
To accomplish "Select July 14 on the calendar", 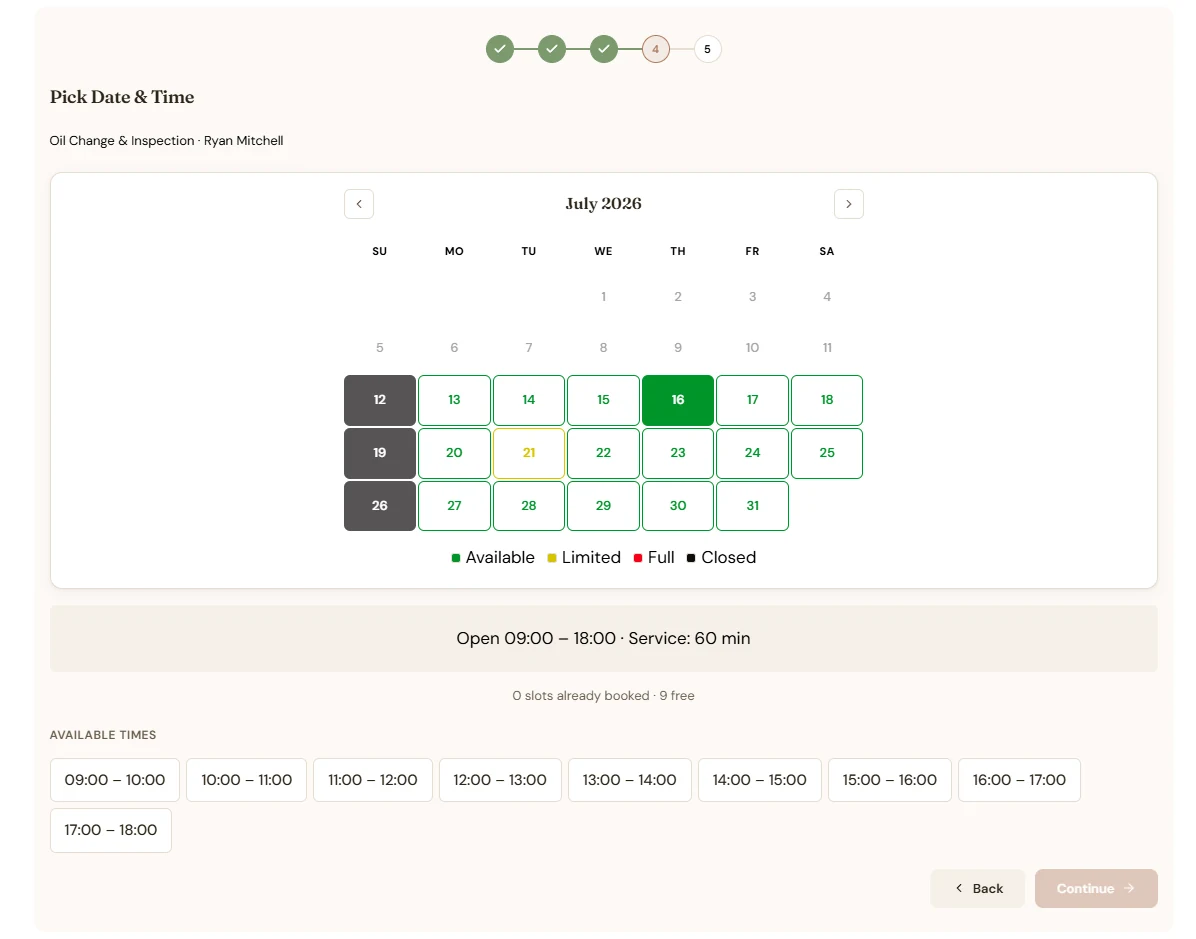I will point(529,400).
